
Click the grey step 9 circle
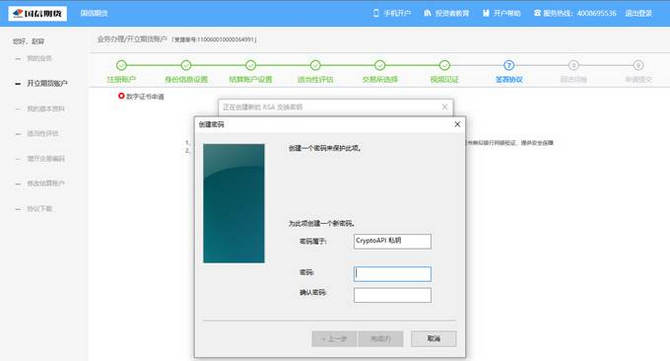[x=638, y=65]
